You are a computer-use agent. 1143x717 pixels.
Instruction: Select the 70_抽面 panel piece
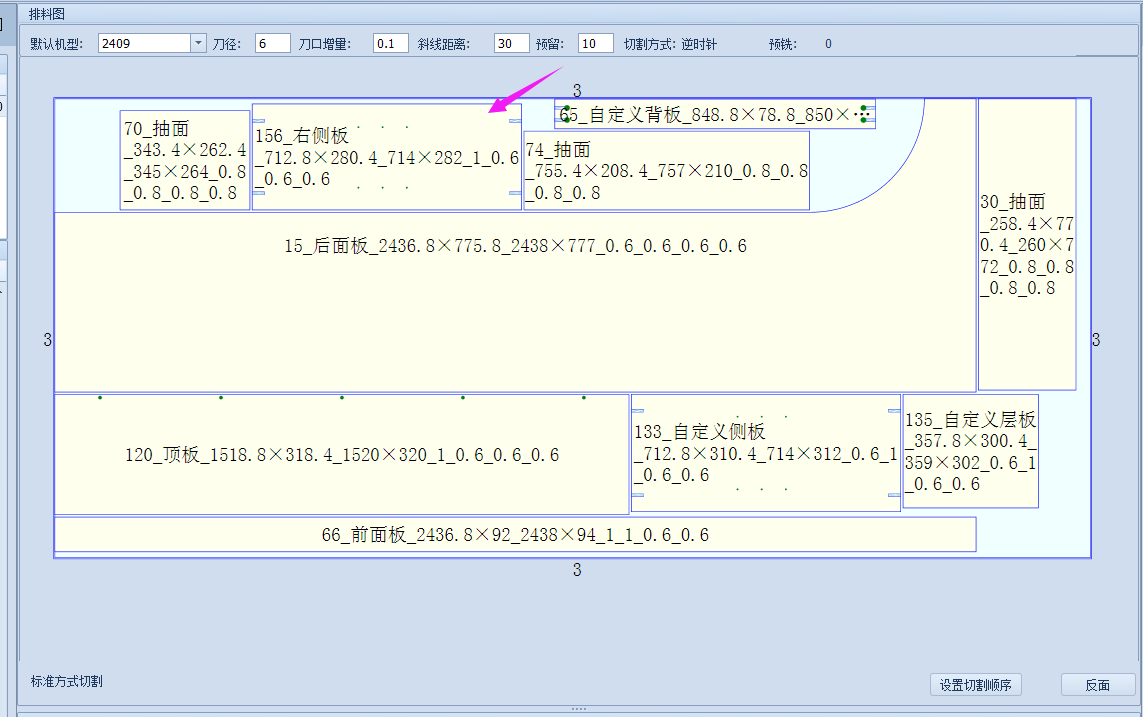coord(185,160)
